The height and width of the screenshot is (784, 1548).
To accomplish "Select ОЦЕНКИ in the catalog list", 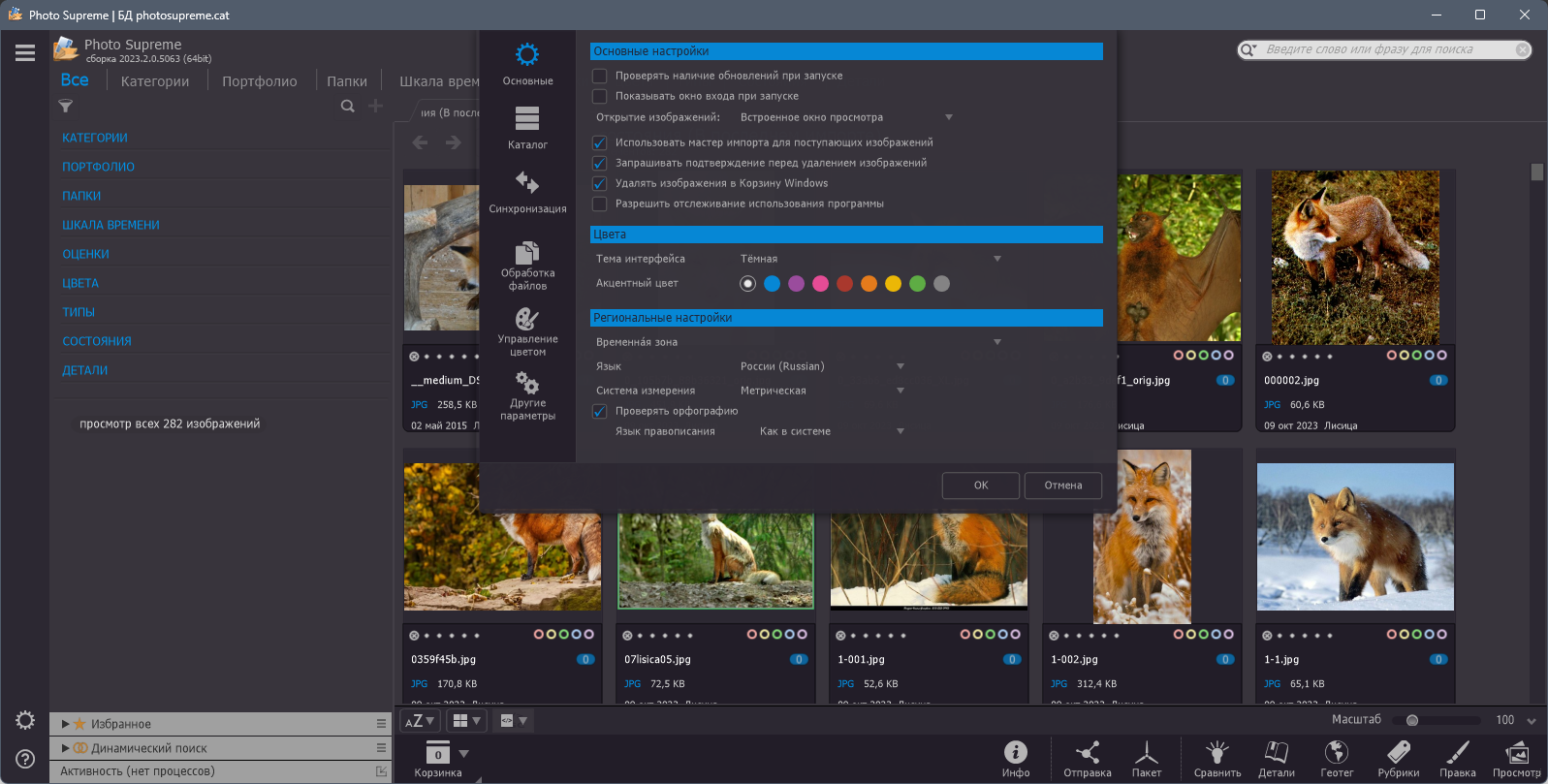I will 86,254.
